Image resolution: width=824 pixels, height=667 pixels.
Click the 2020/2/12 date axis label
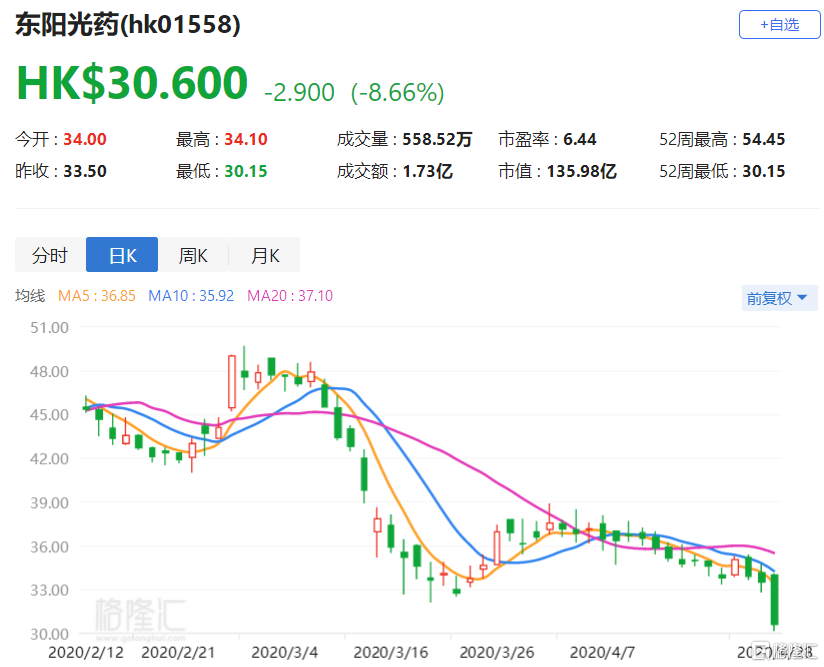[86, 652]
